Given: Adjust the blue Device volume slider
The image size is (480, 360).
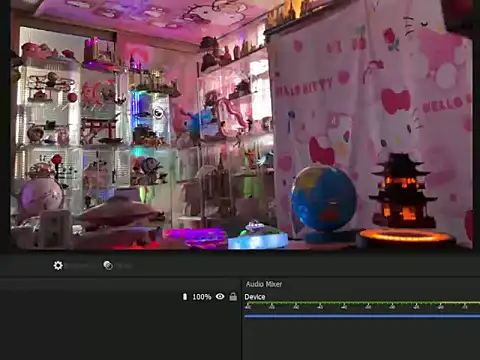Looking at the screenshot, I should tap(362, 316).
